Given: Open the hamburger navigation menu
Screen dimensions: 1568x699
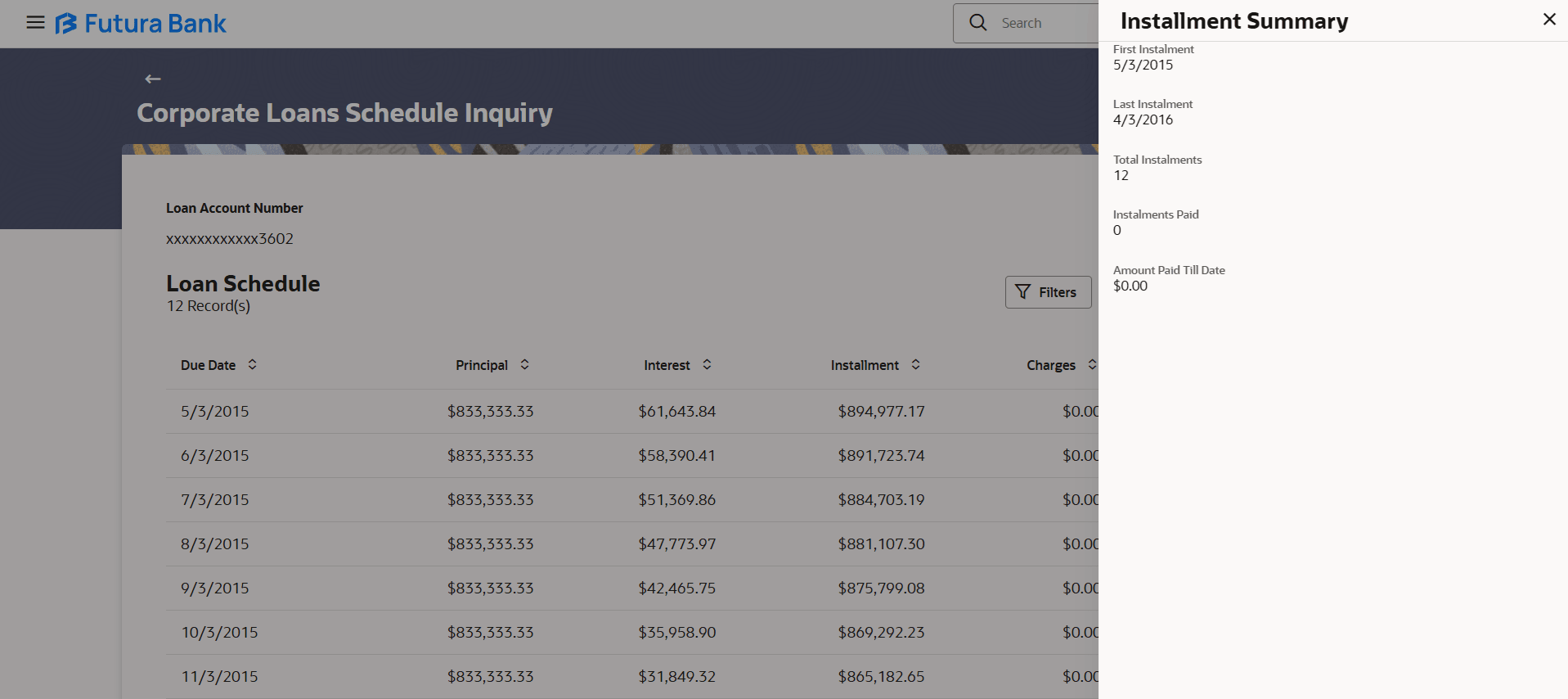Looking at the screenshot, I should (x=35, y=23).
